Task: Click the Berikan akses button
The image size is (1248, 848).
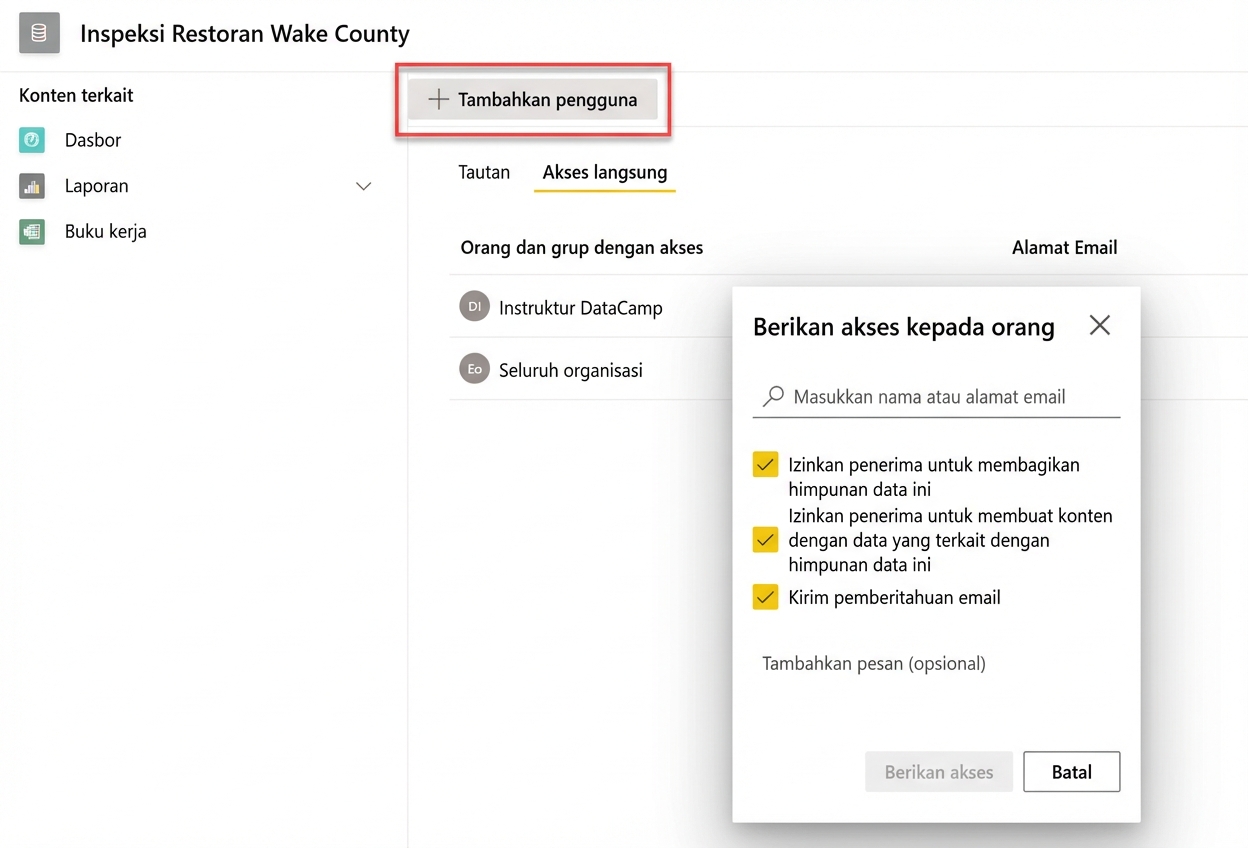Action: coord(938,771)
